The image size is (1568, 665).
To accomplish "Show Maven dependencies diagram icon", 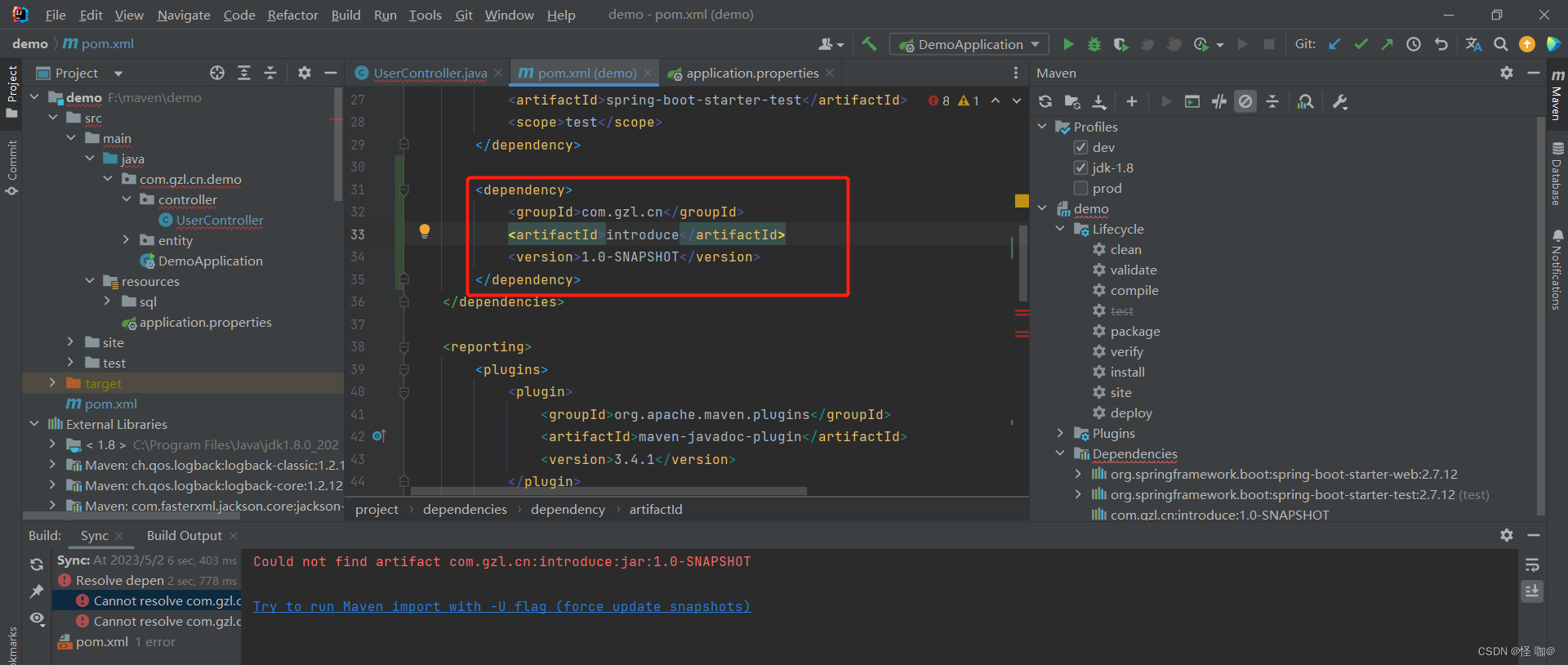I will coord(1306,101).
